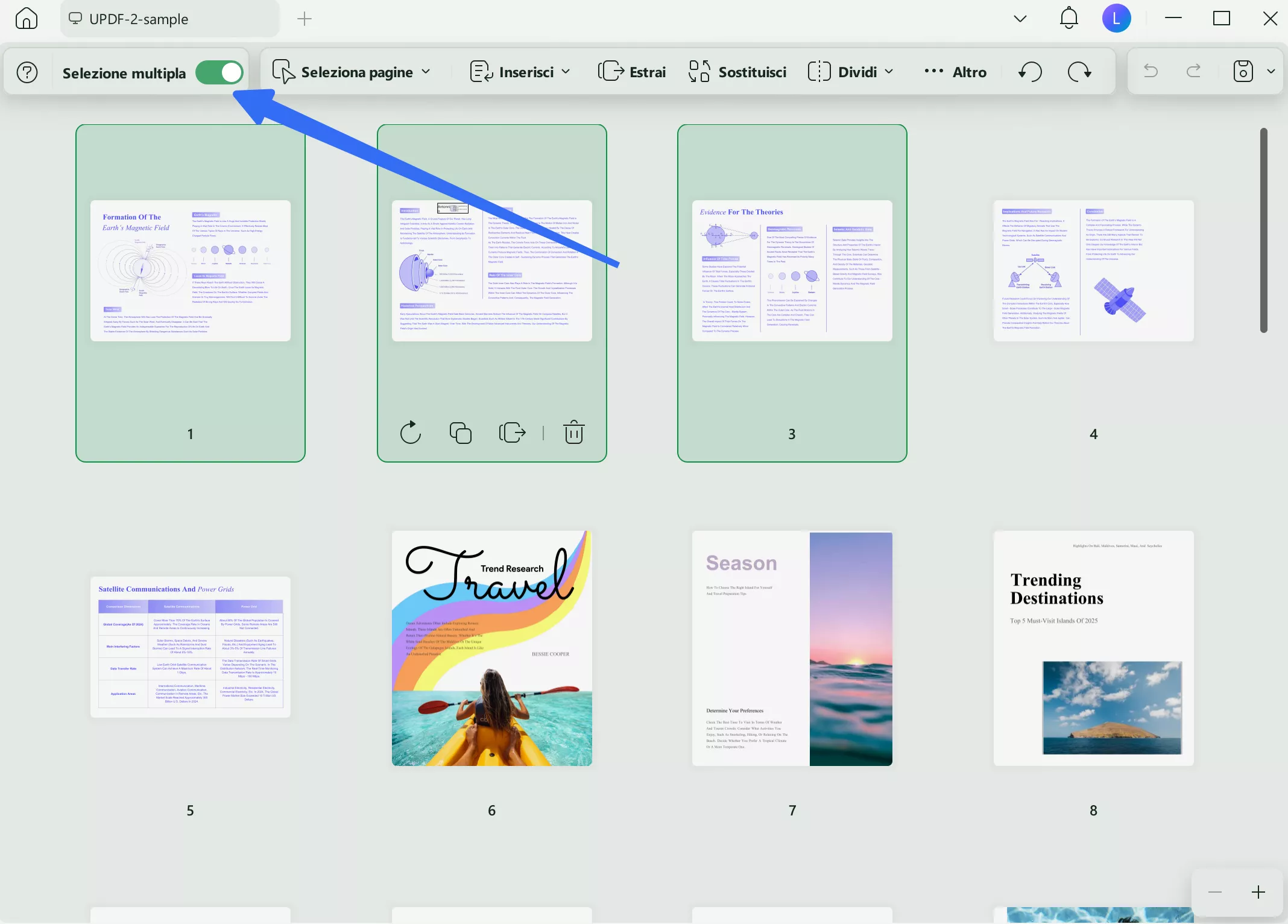Rotate page 2 using the rotate icon
The width and height of the screenshot is (1288, 924).
411,432
